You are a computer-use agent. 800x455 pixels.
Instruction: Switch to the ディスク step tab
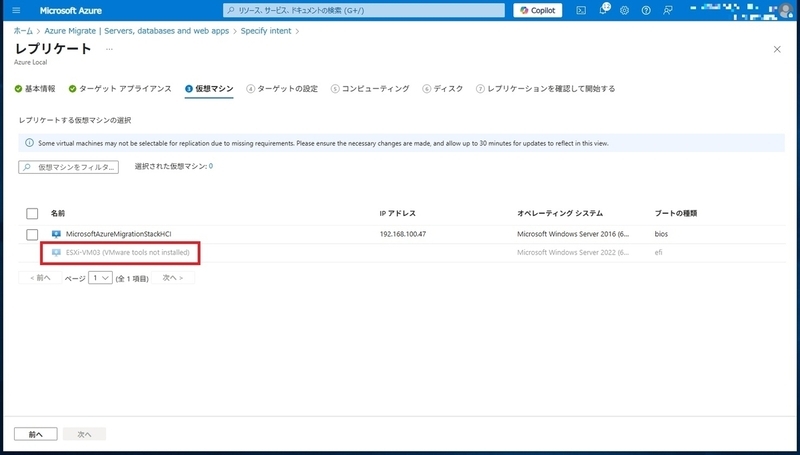(x=443, y=89)
